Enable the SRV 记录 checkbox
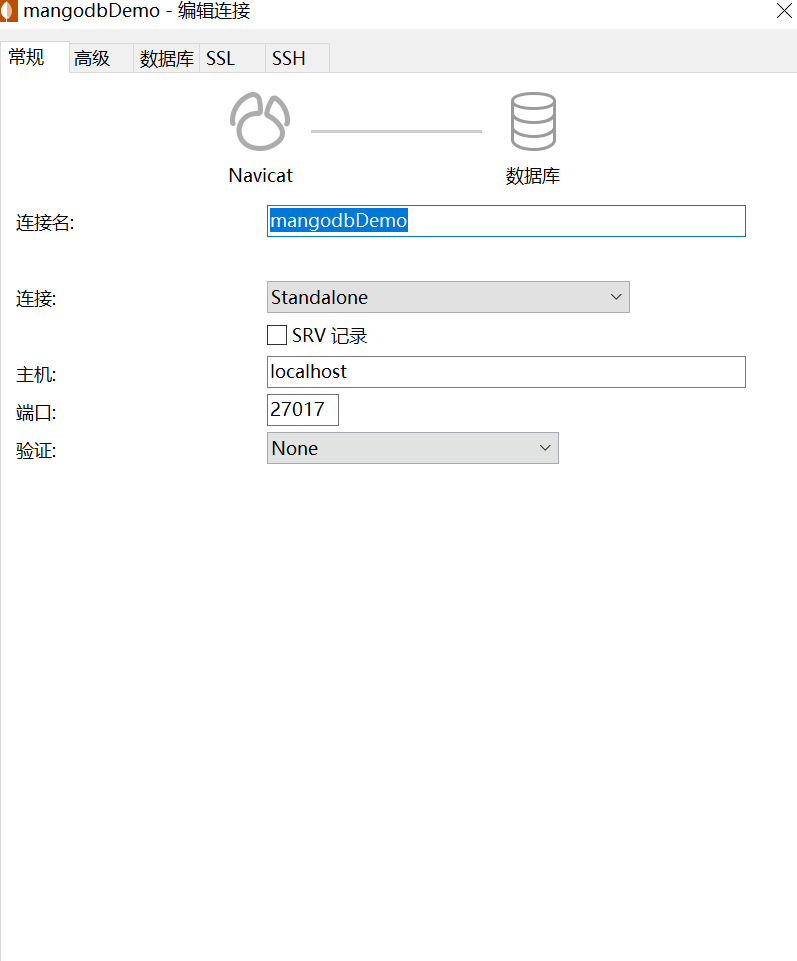Screen dimensions: 797x961 277,335
